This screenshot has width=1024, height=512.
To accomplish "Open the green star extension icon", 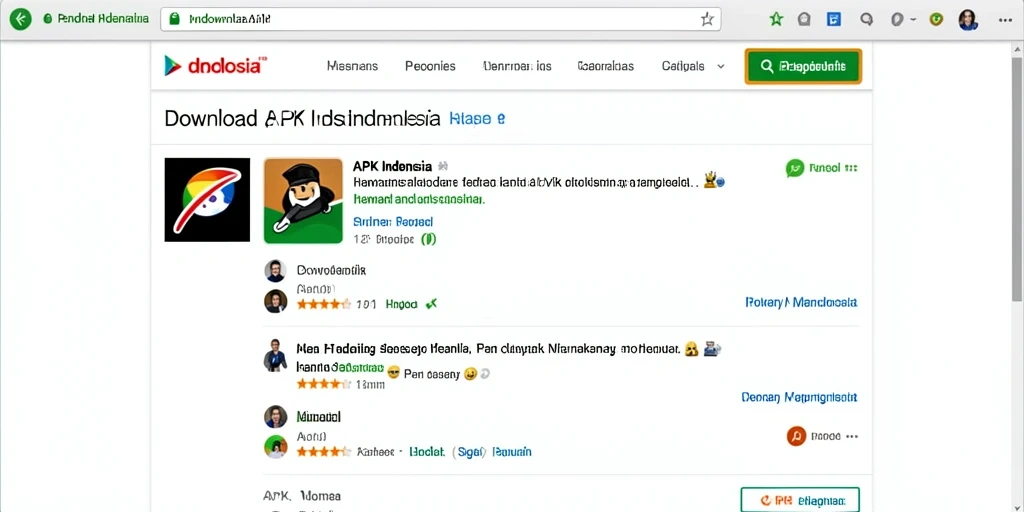I will (776, 20).
